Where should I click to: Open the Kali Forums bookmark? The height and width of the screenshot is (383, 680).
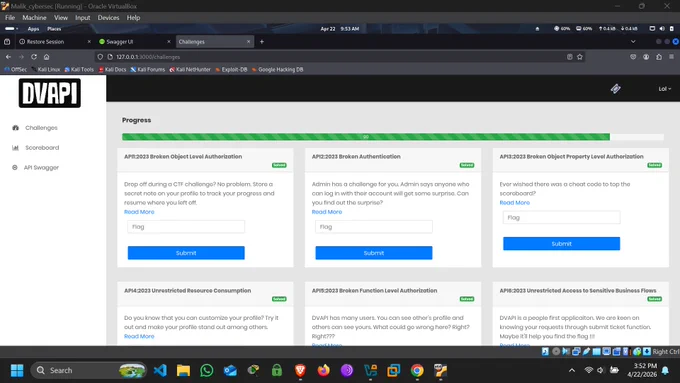click(148, 69)
